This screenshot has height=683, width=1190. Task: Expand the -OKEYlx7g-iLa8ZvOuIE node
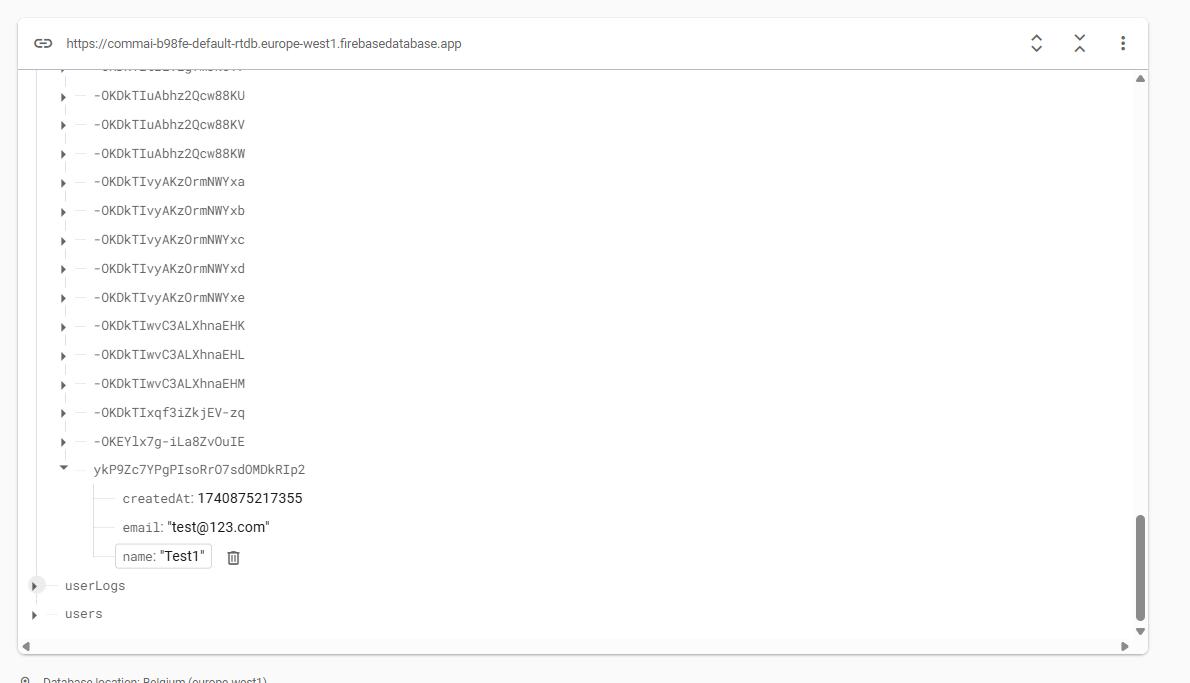click(x=63, y=442)
